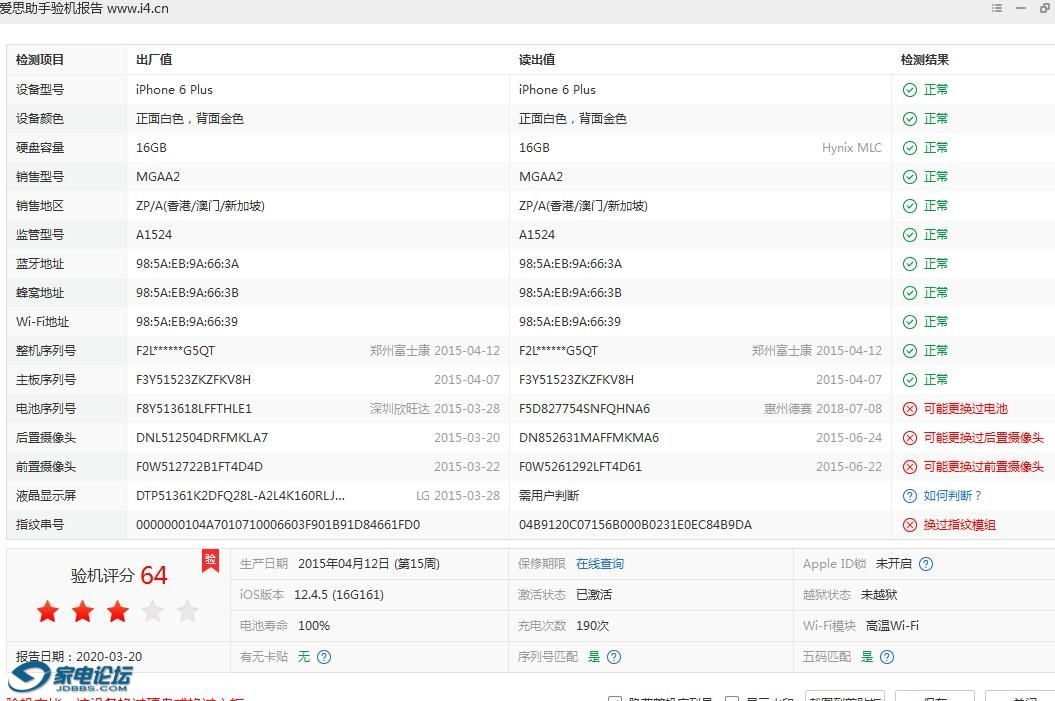Viewport: 1055px width, 701px height.
Task: Click the red X icon for 电池序列号 row
Action: coord(910,409)
